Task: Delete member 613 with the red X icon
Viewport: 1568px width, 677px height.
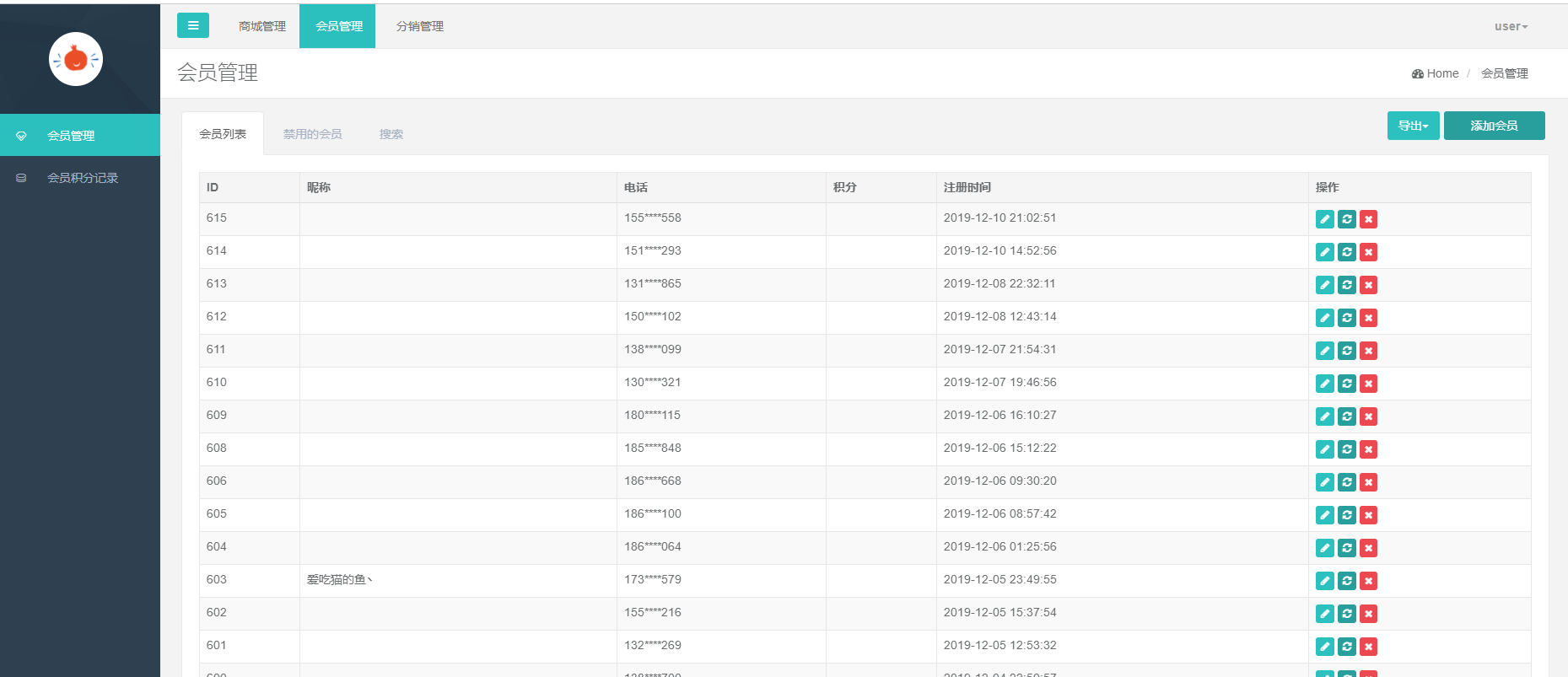Action: (1369, 285)
